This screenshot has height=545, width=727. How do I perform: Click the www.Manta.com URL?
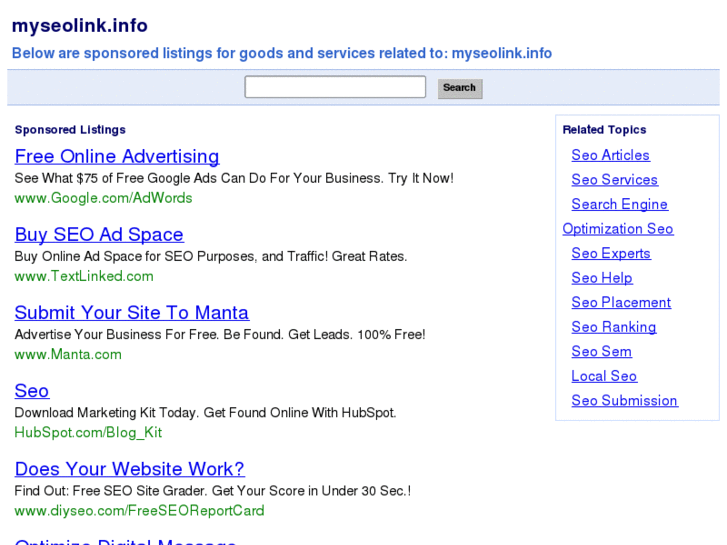pos(68,354)
